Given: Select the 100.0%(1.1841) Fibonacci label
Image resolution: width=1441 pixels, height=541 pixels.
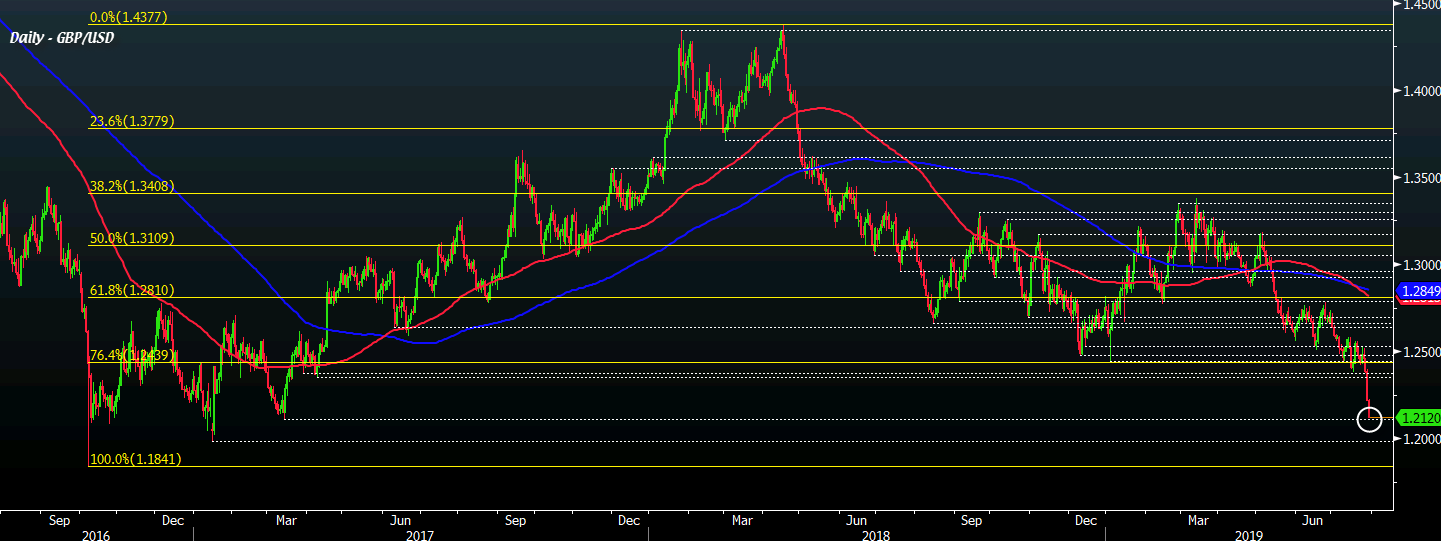Looking at the screenshot, I should click(136, 459).
